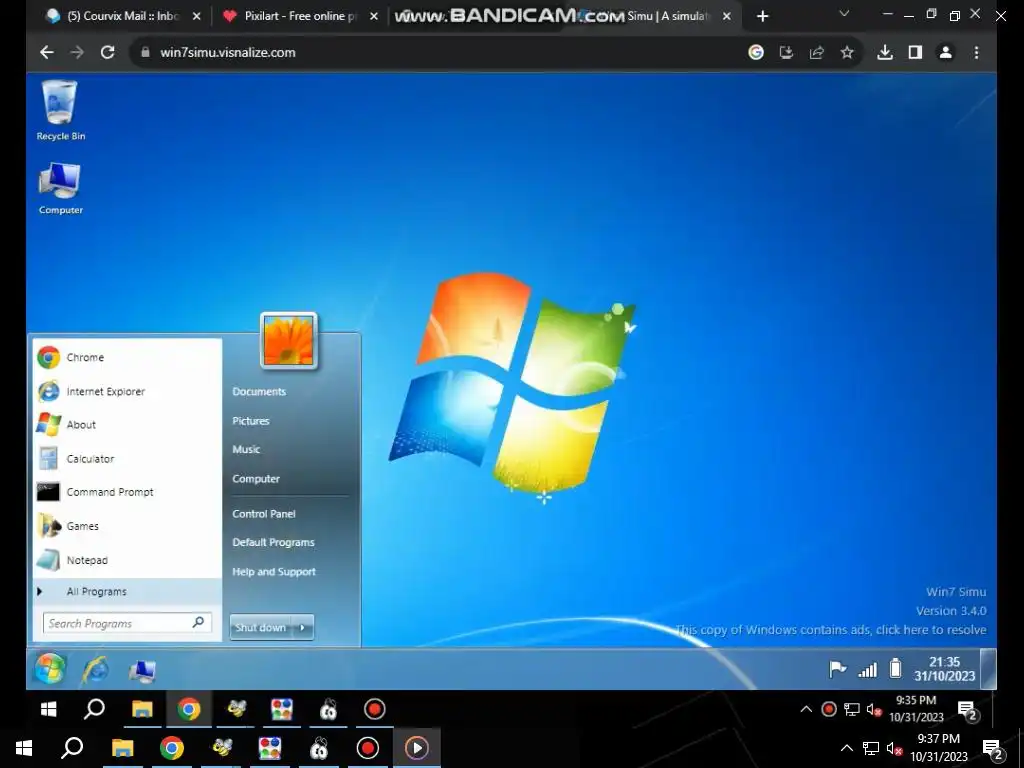1024x768 pixels.
Task: Click the Search Programs field
Action: click(127, 623)
